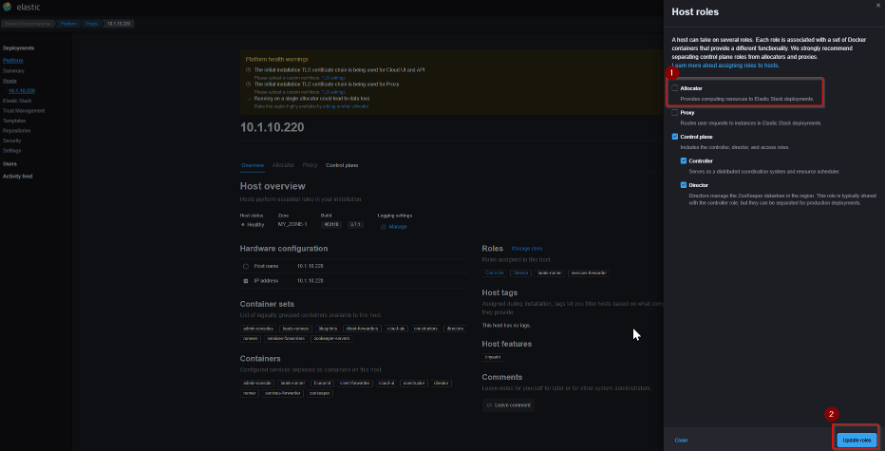The width and height of the screenshot is (886, 452).
Task: Open Learn more about assigning roles link
Action: click(725, 66)
